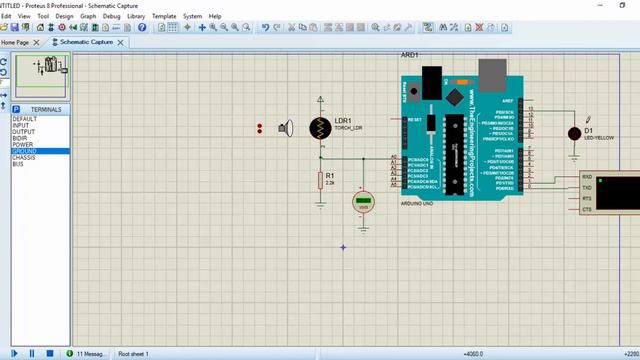Pause the simulation
This screenshot has width=640, height=360.
pyautogui.click(x=32, y=353)
